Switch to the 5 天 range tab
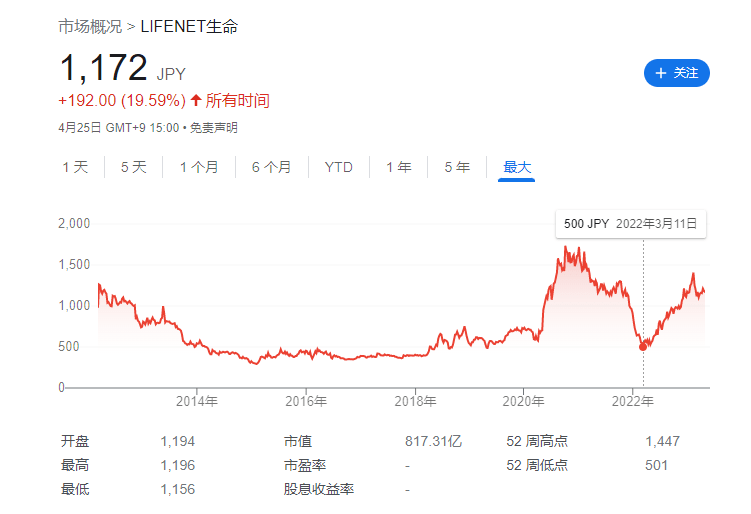The image size is (751, 514). [133, 167]
